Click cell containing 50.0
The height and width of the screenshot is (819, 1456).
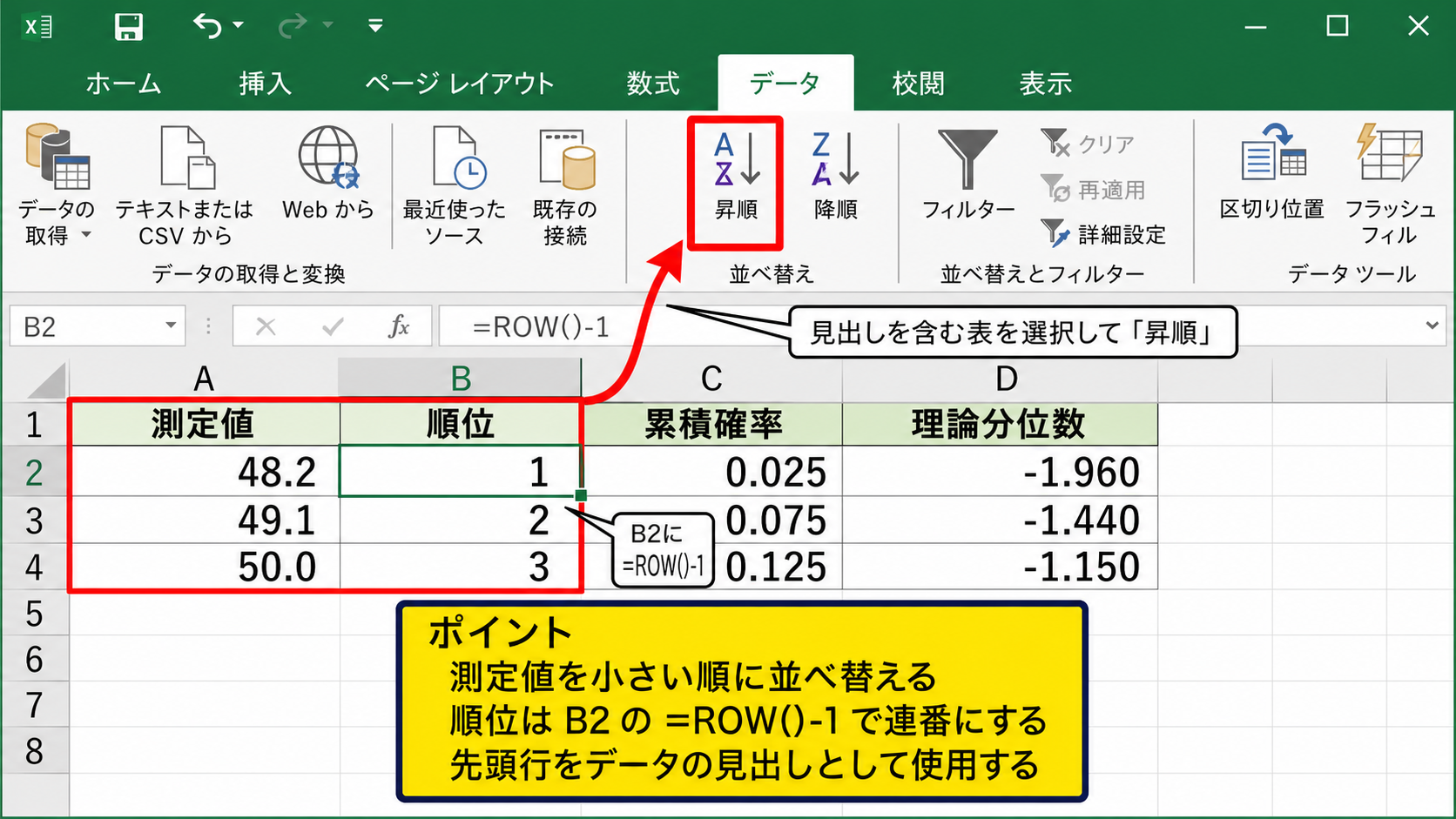[204, 567]
